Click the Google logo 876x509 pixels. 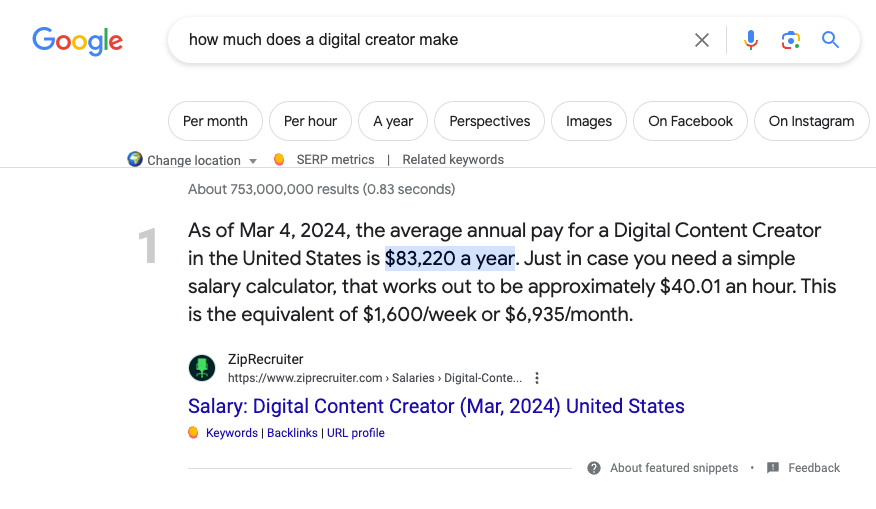coord(77,40)
